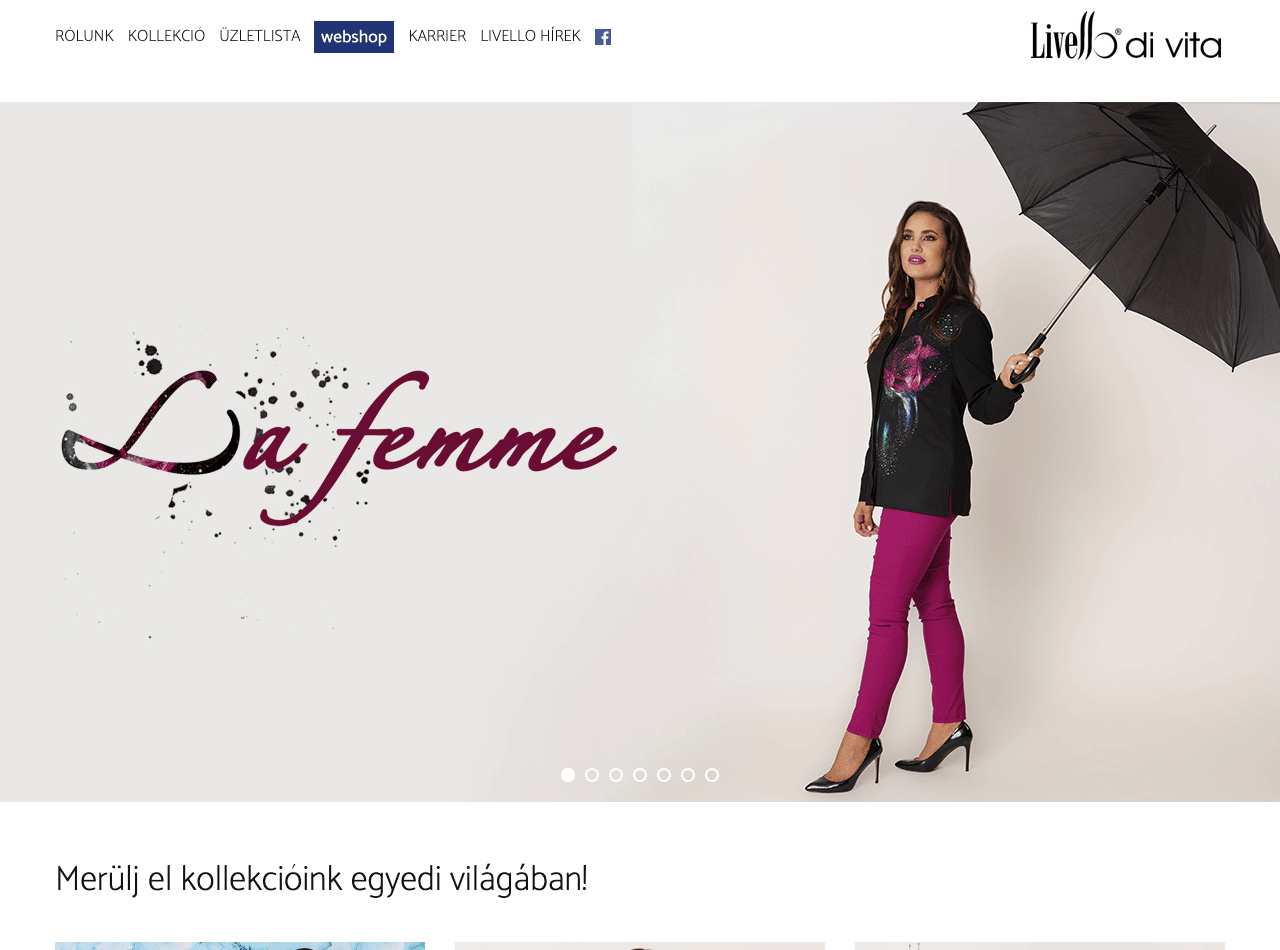Switch to the second carousel slide dot
Image resolution: width=1280 pixels, height=950 pixels.
click(x=592, y=775)
